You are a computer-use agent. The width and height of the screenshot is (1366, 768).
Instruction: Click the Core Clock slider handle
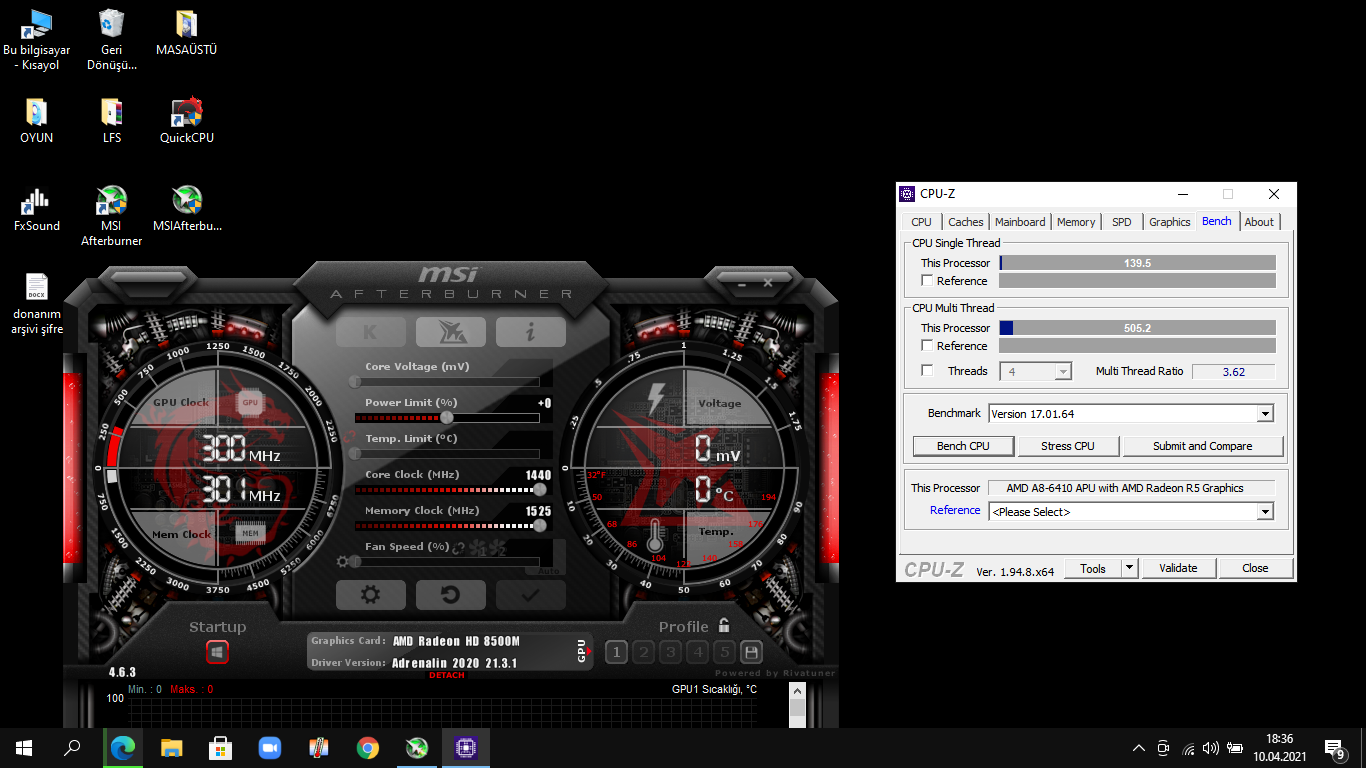[x=540, y=489]
